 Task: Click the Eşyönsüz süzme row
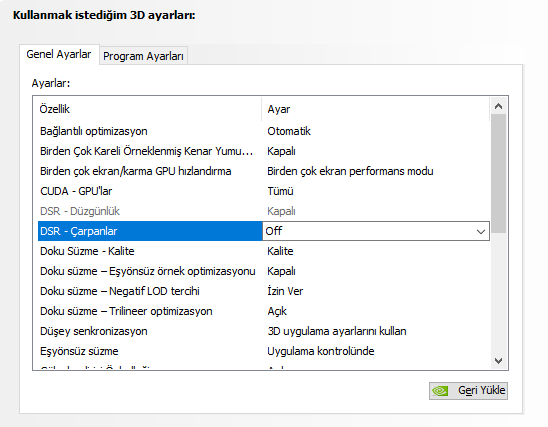(264, 351)
